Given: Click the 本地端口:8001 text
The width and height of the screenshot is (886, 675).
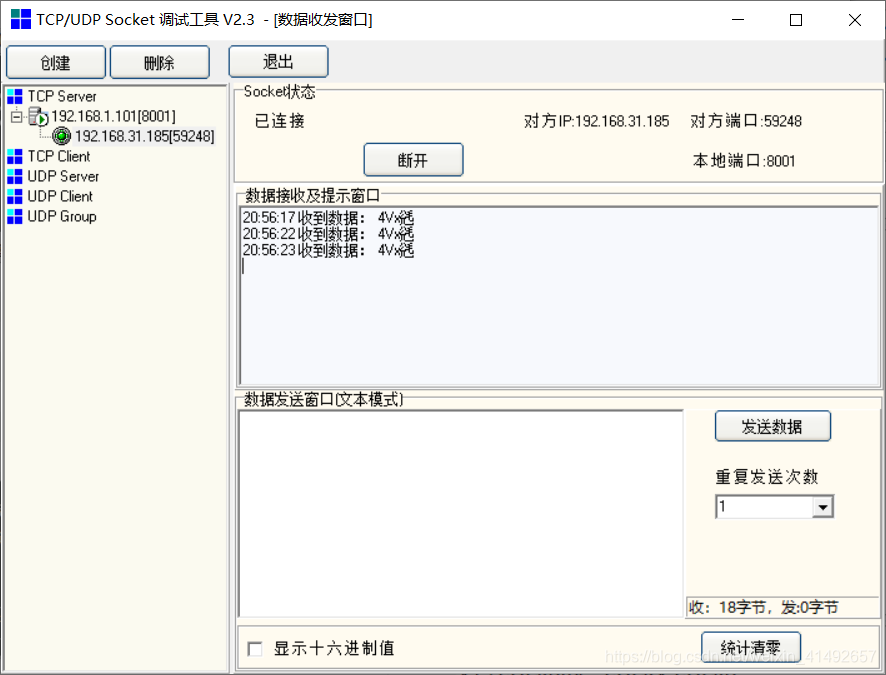Looking at the screenshot, I should coord(744,161).
